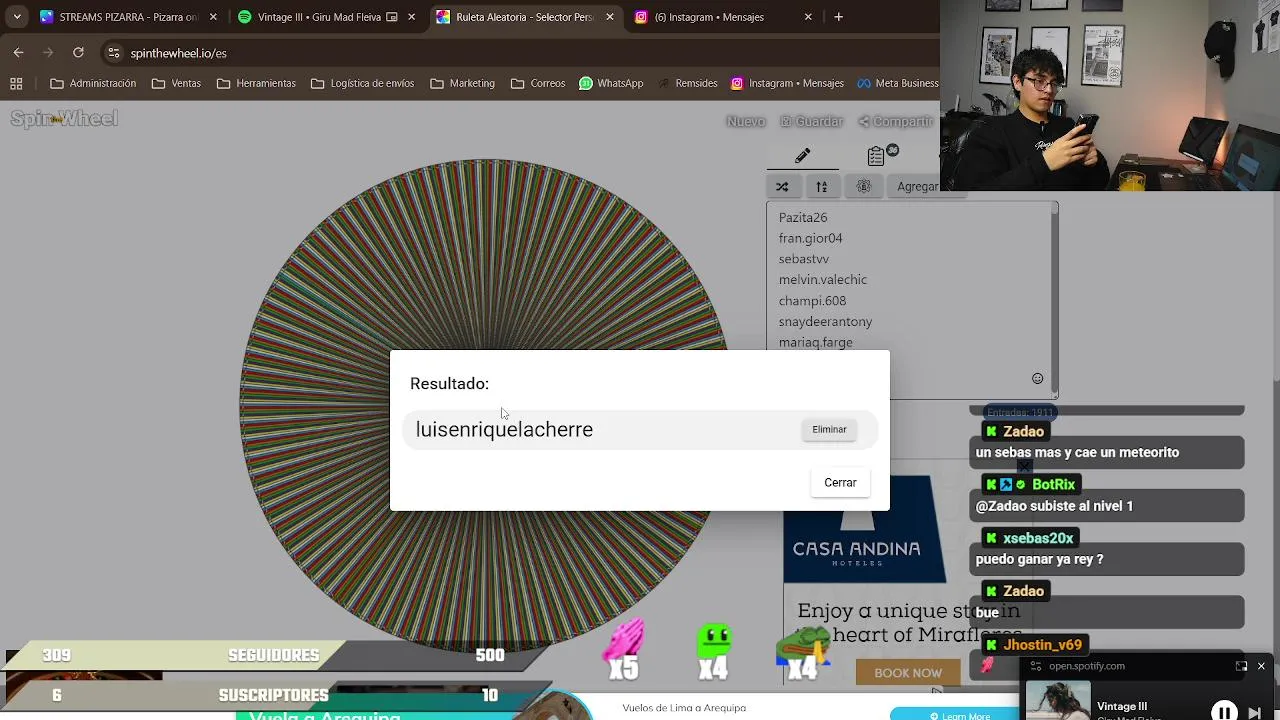Click the fran.gior04 entry line
Viewport: 1280px width, 720px height.
coord(810,238)
